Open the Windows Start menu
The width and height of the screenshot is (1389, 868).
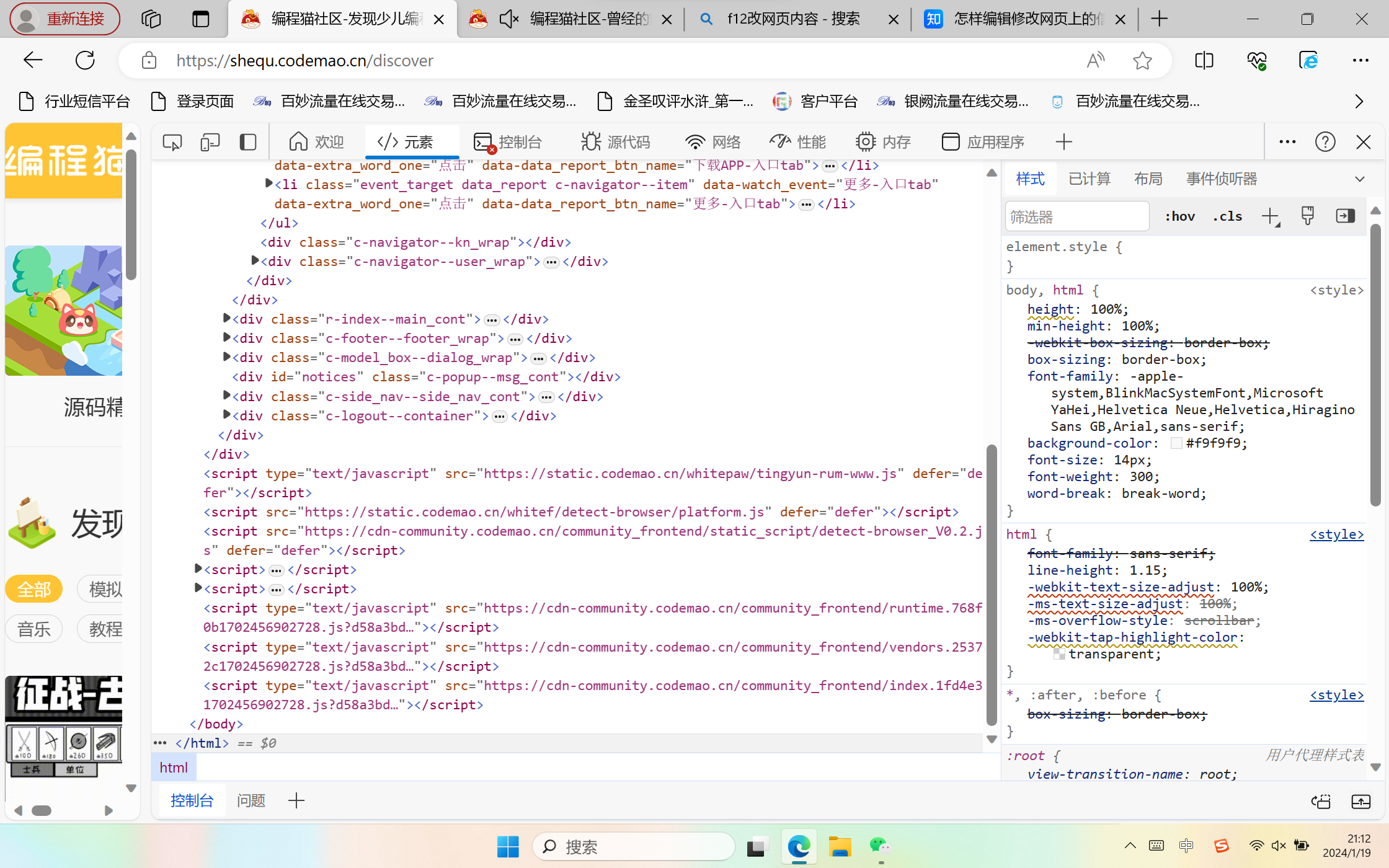click(508, 846)
